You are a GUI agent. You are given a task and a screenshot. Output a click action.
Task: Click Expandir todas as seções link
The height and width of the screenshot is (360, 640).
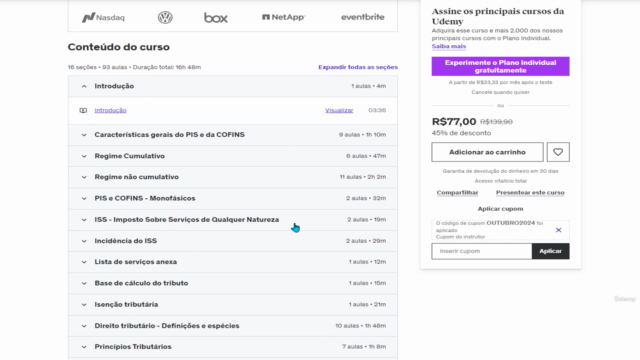point(358,67)
